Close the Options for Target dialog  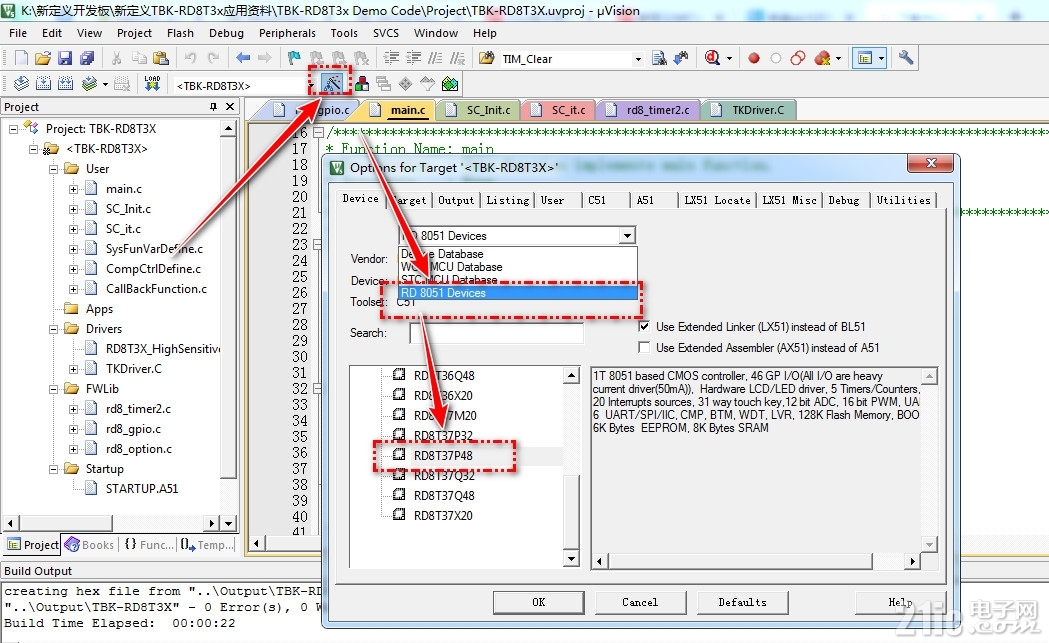pos(931,163)
